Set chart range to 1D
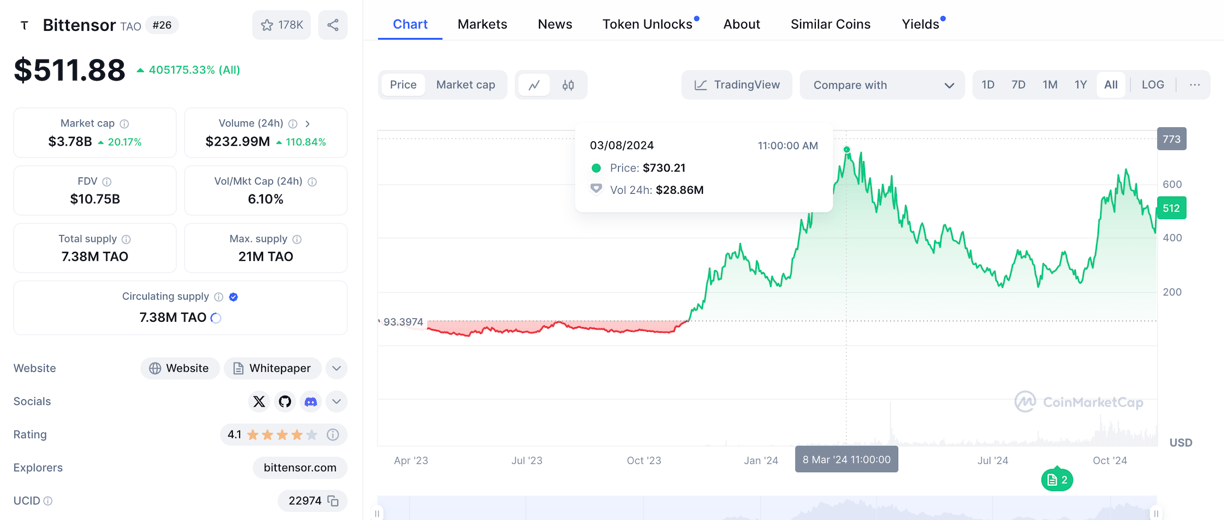 tap(988, 85)
